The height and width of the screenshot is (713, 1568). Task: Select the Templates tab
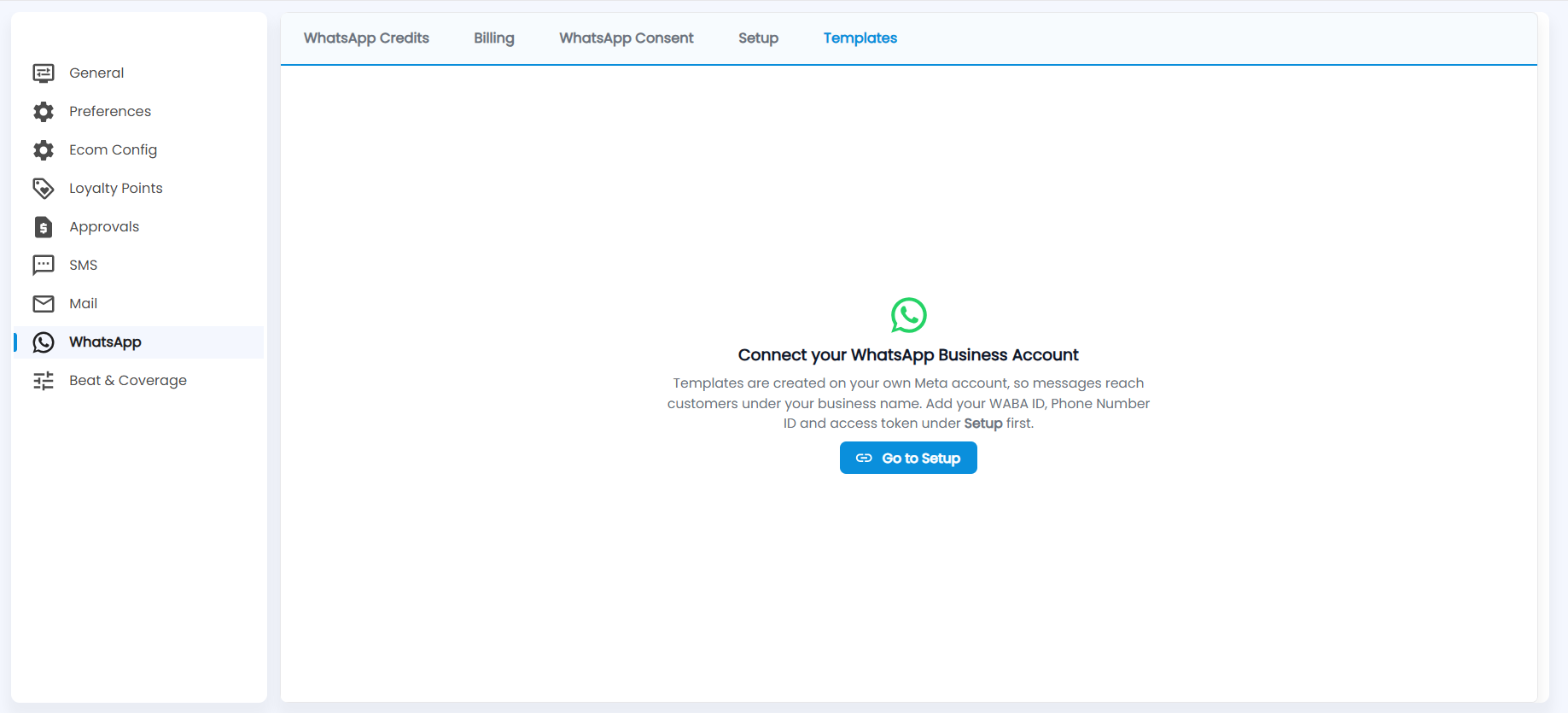[860, 38]
